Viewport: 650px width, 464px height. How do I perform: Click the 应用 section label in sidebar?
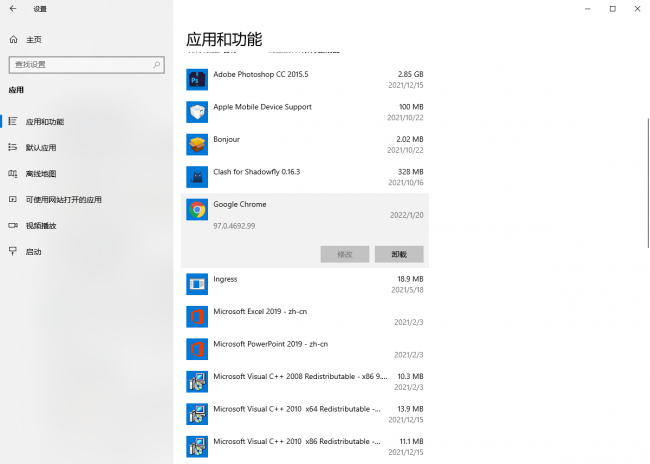16,90
